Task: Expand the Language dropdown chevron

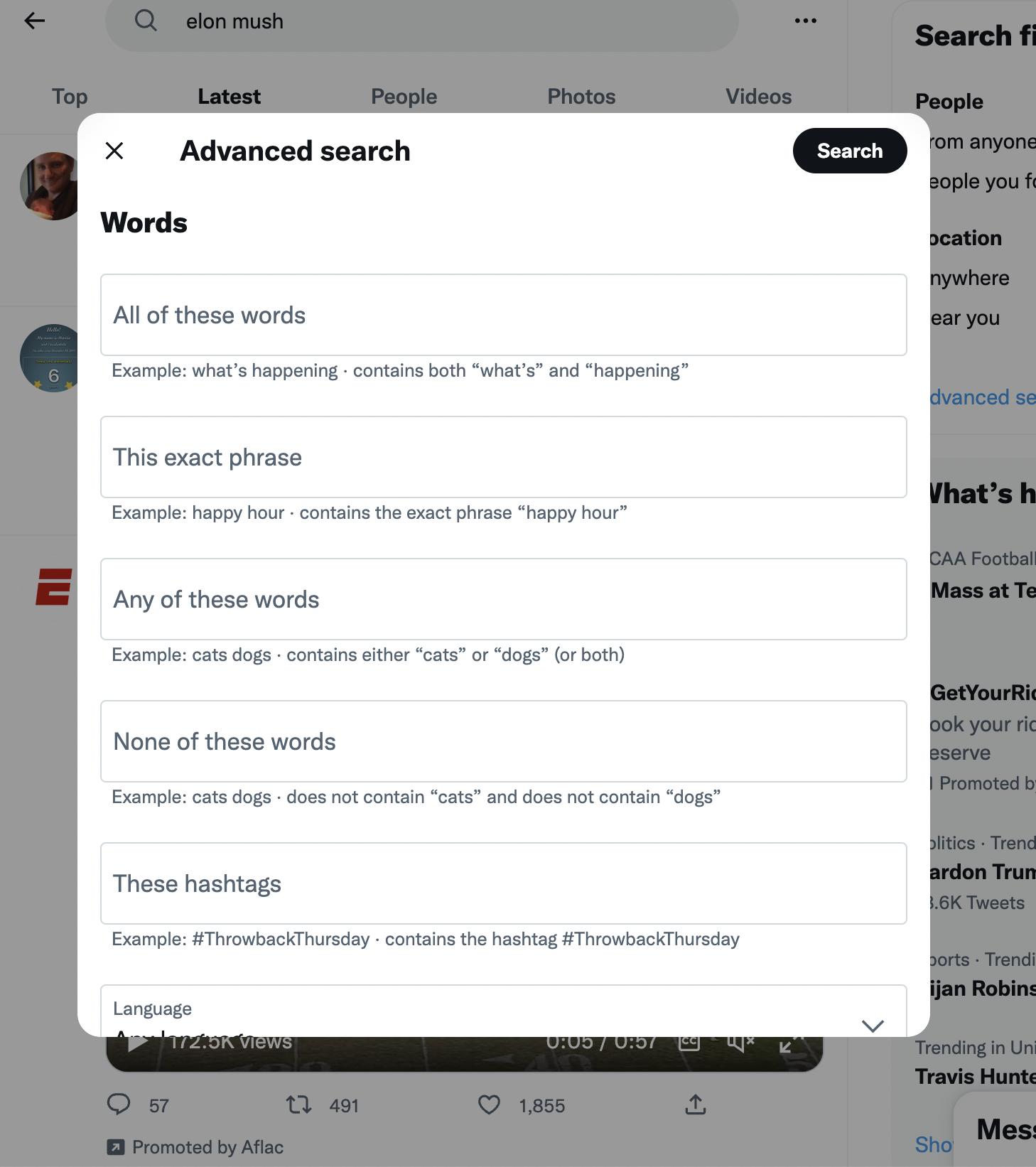Action: click(x=873, y=1025)
